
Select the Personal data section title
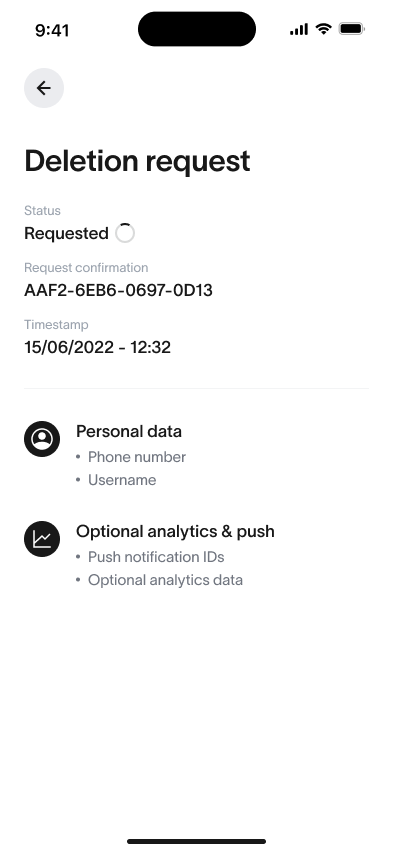coord(129,431)
